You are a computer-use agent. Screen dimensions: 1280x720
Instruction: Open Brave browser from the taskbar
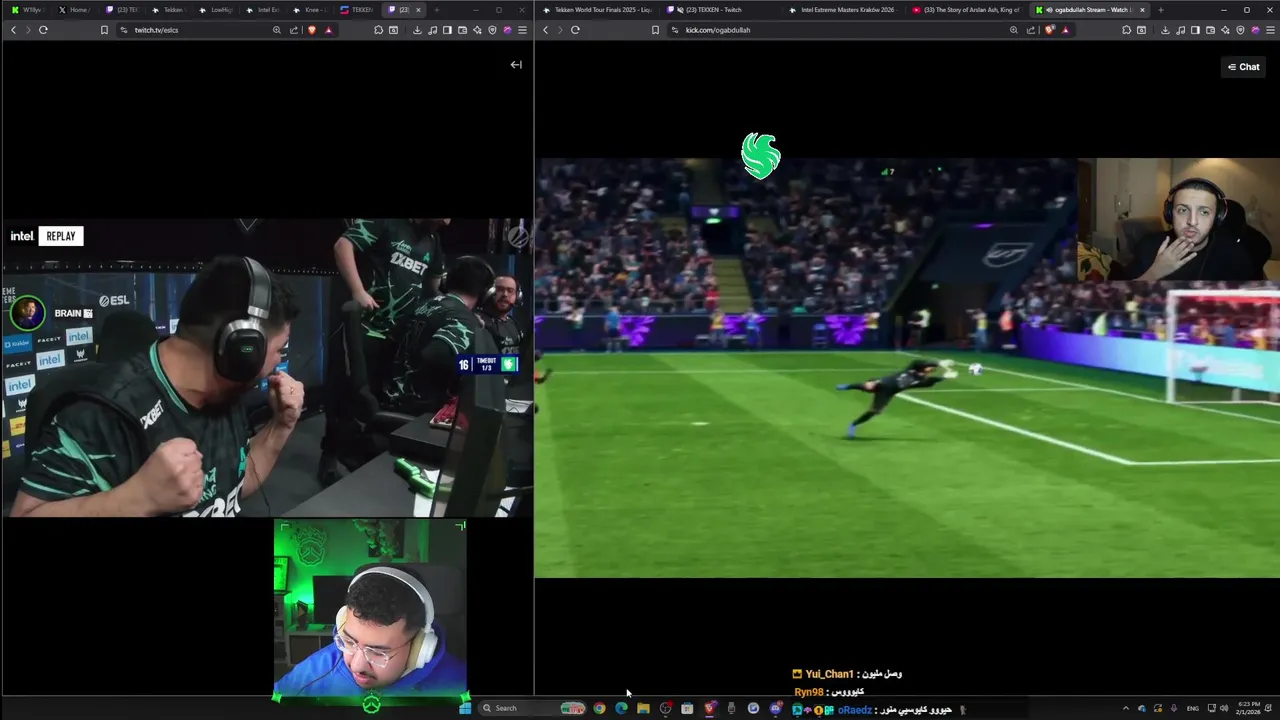tap(709, 708)
